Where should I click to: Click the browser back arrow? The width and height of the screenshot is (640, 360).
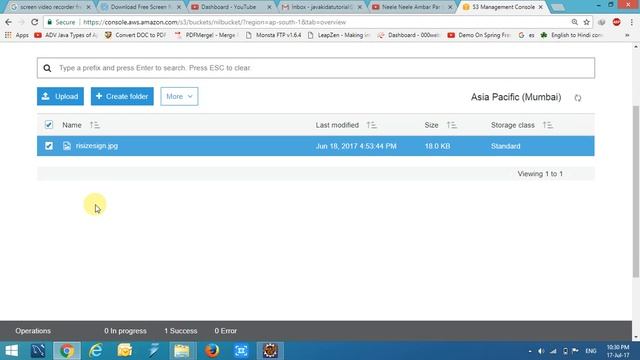(9, 22)
